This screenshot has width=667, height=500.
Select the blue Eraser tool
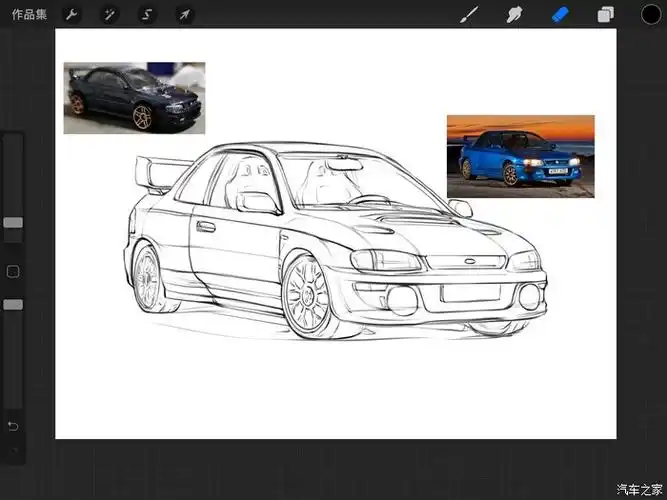[x=561, y=14]
